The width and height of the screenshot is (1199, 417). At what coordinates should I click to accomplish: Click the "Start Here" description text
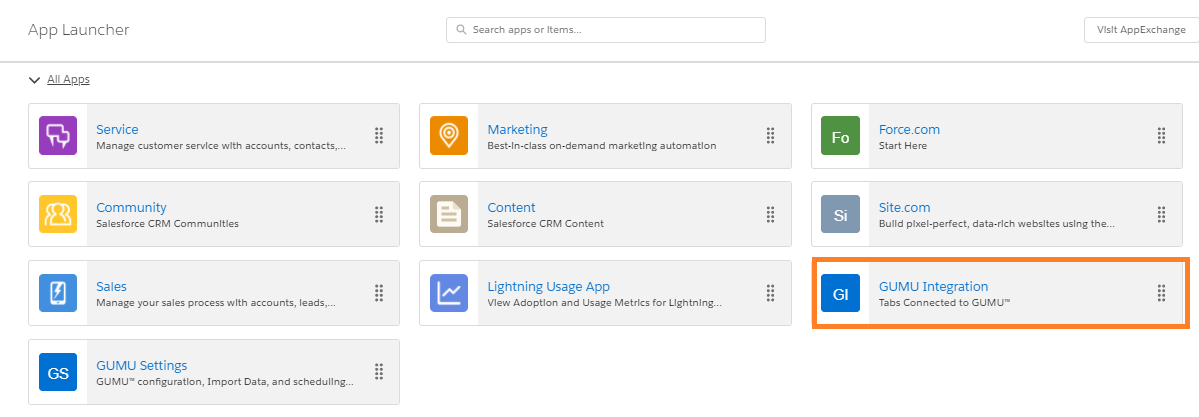click(903, 145)
